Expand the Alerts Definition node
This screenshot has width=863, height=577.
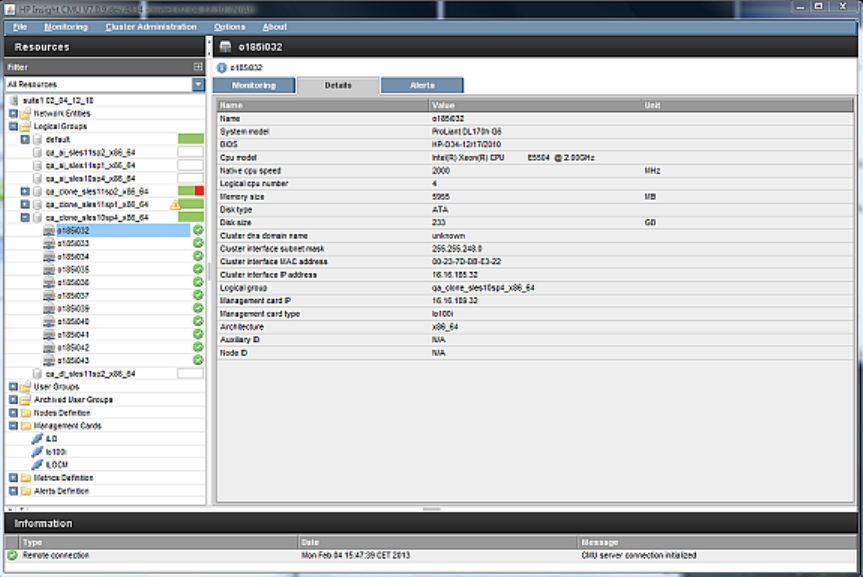click(13, 491)
